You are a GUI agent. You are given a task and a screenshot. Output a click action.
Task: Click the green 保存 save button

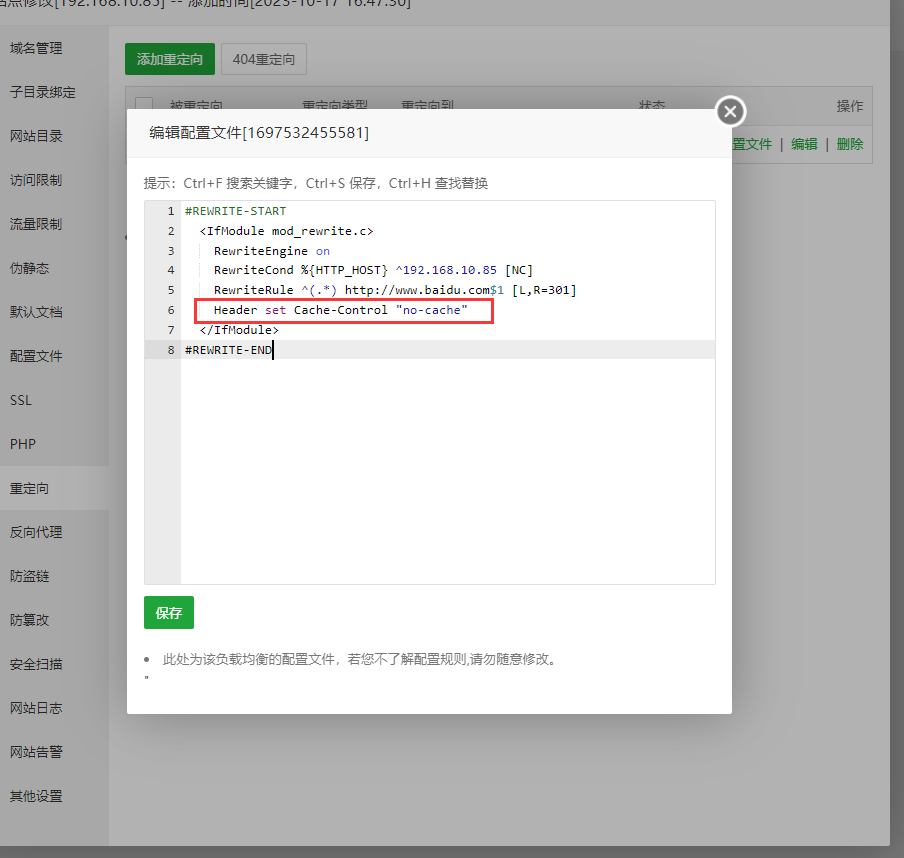[169, 612]
